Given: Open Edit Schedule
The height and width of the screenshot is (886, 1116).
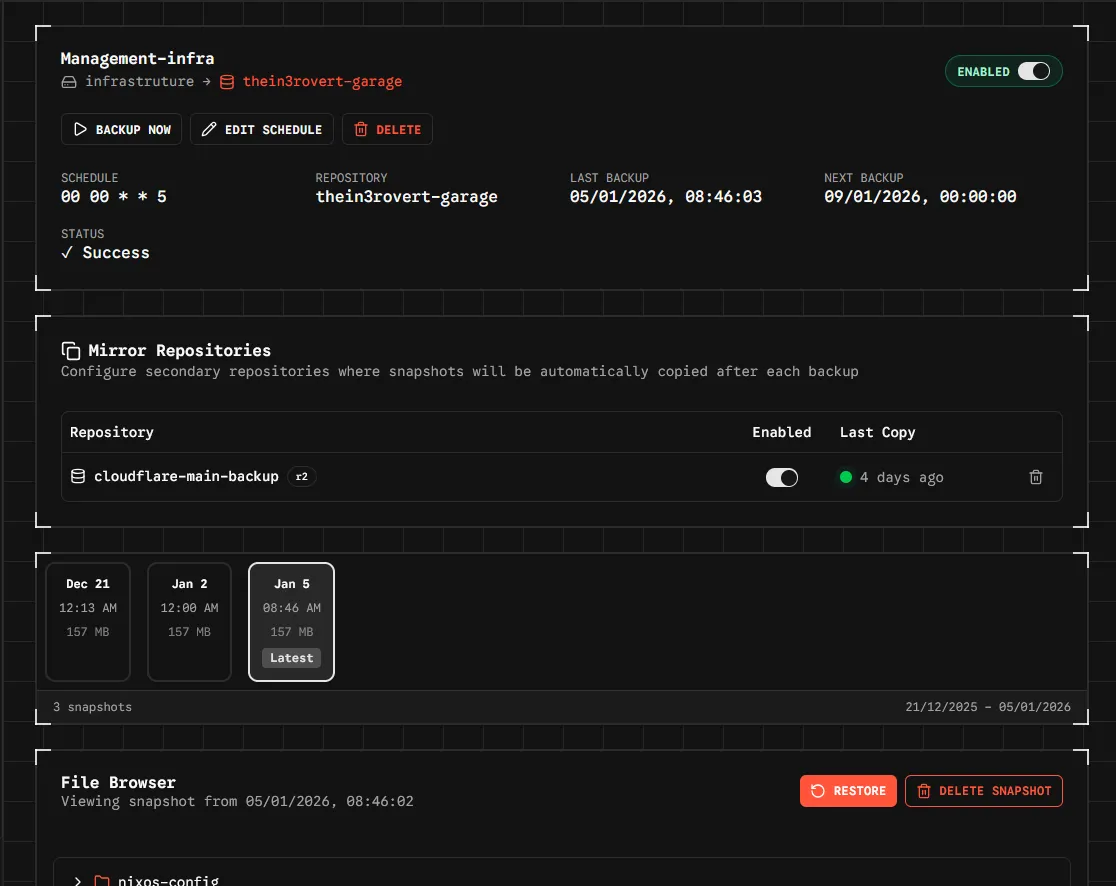Looking at the screenshot, I should coord(262,130).
